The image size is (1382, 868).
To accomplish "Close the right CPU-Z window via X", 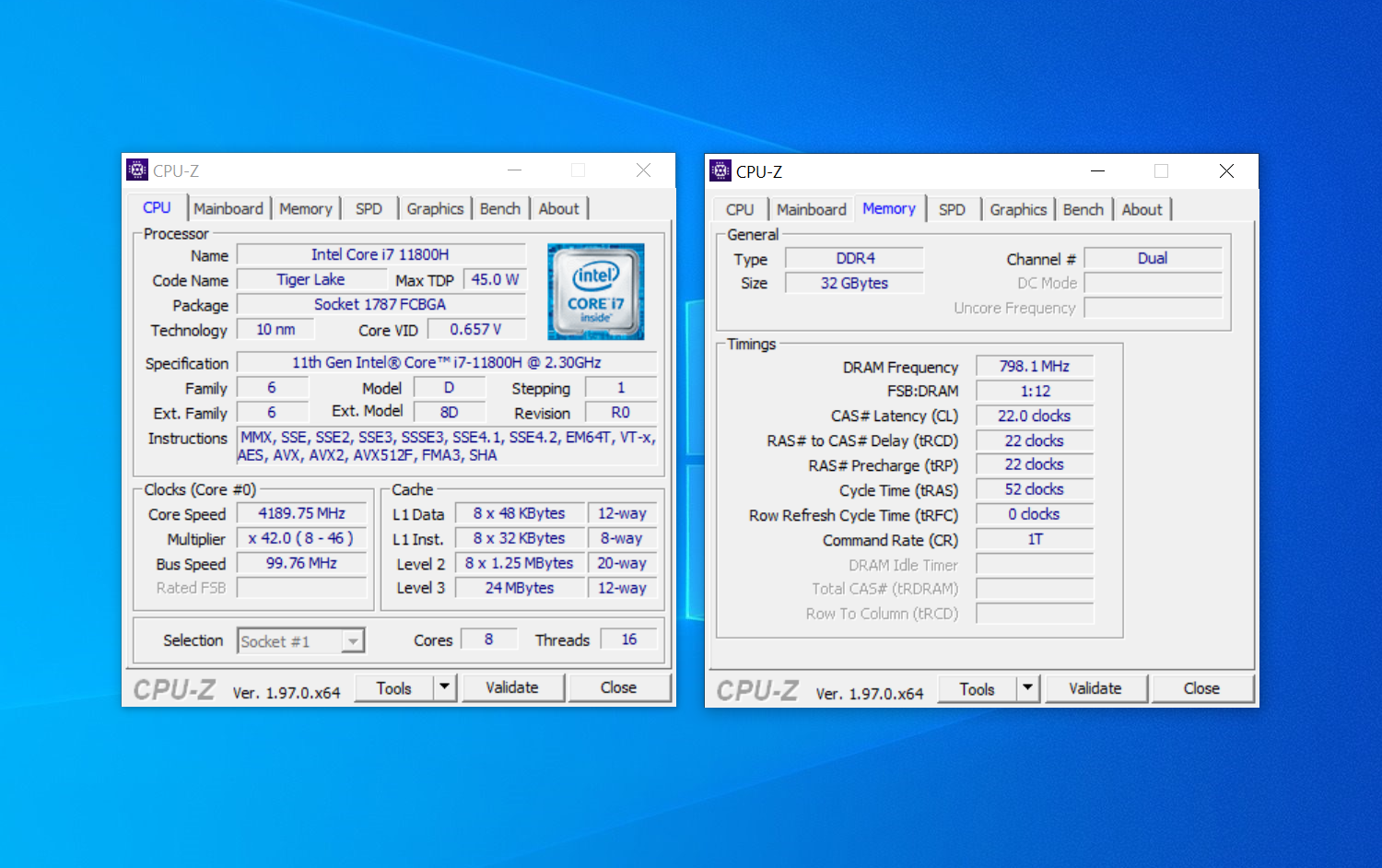I will (x=1226, y=170).
